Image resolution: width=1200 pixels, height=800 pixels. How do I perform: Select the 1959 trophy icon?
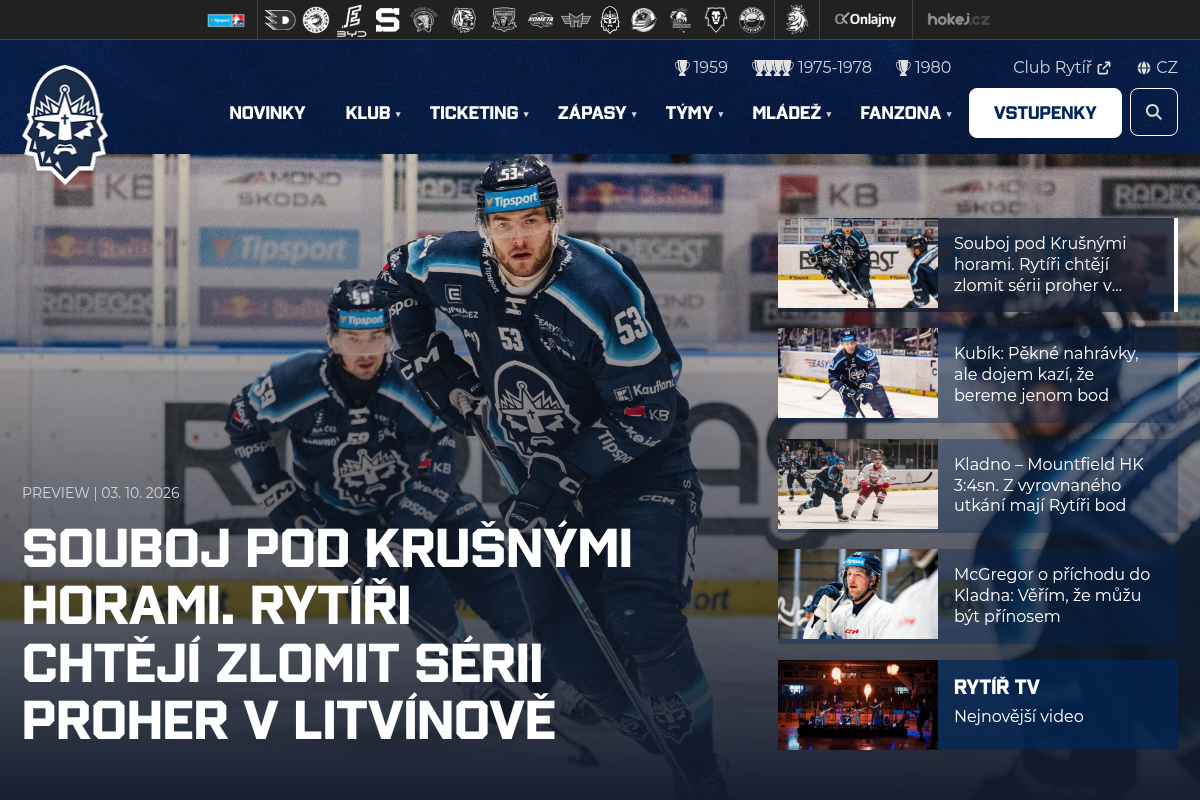click(682, 68)
